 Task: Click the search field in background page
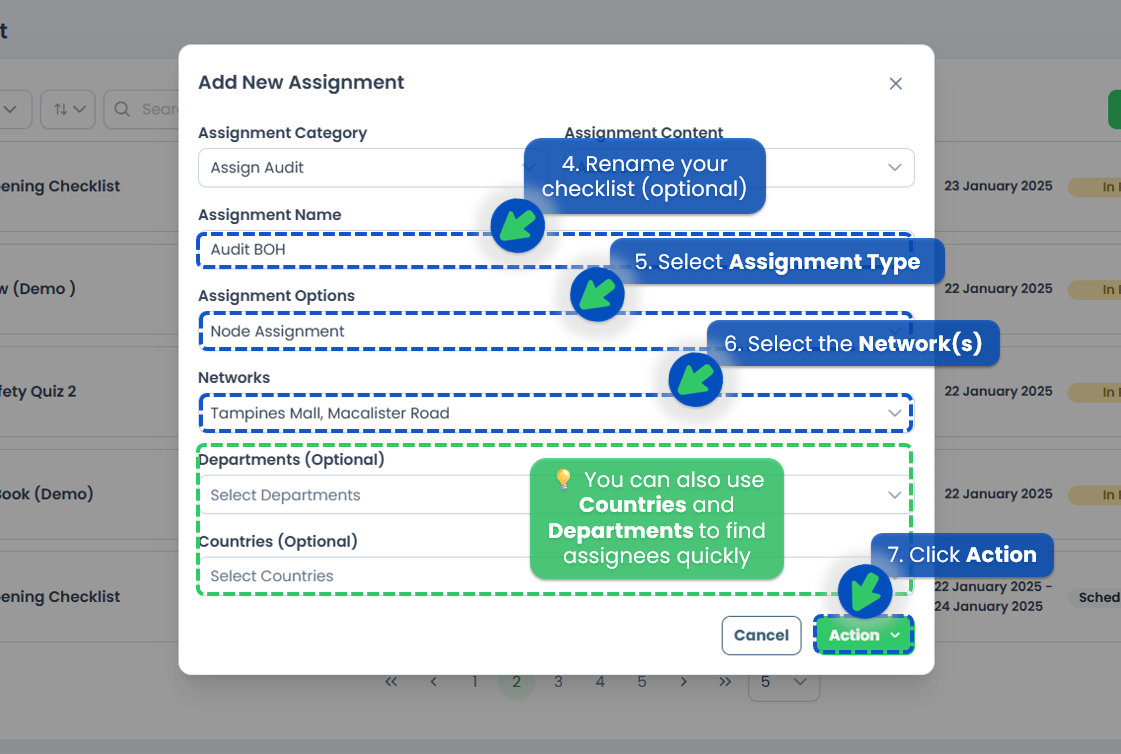tap(143, 109)
